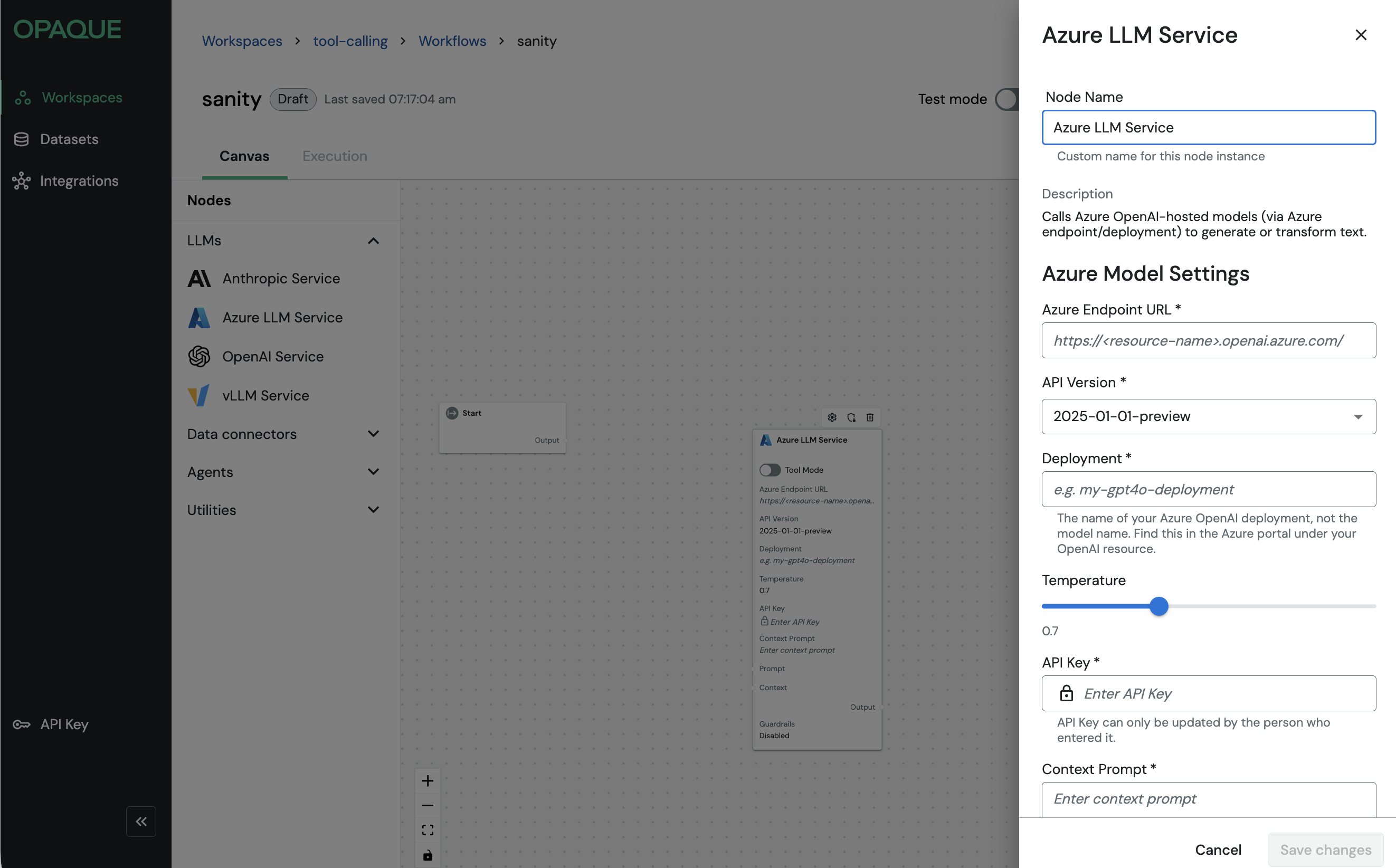Open the tool-calling breadcrumb link
The height and width of the screenshot is (868, 1396).
(350, 41)
